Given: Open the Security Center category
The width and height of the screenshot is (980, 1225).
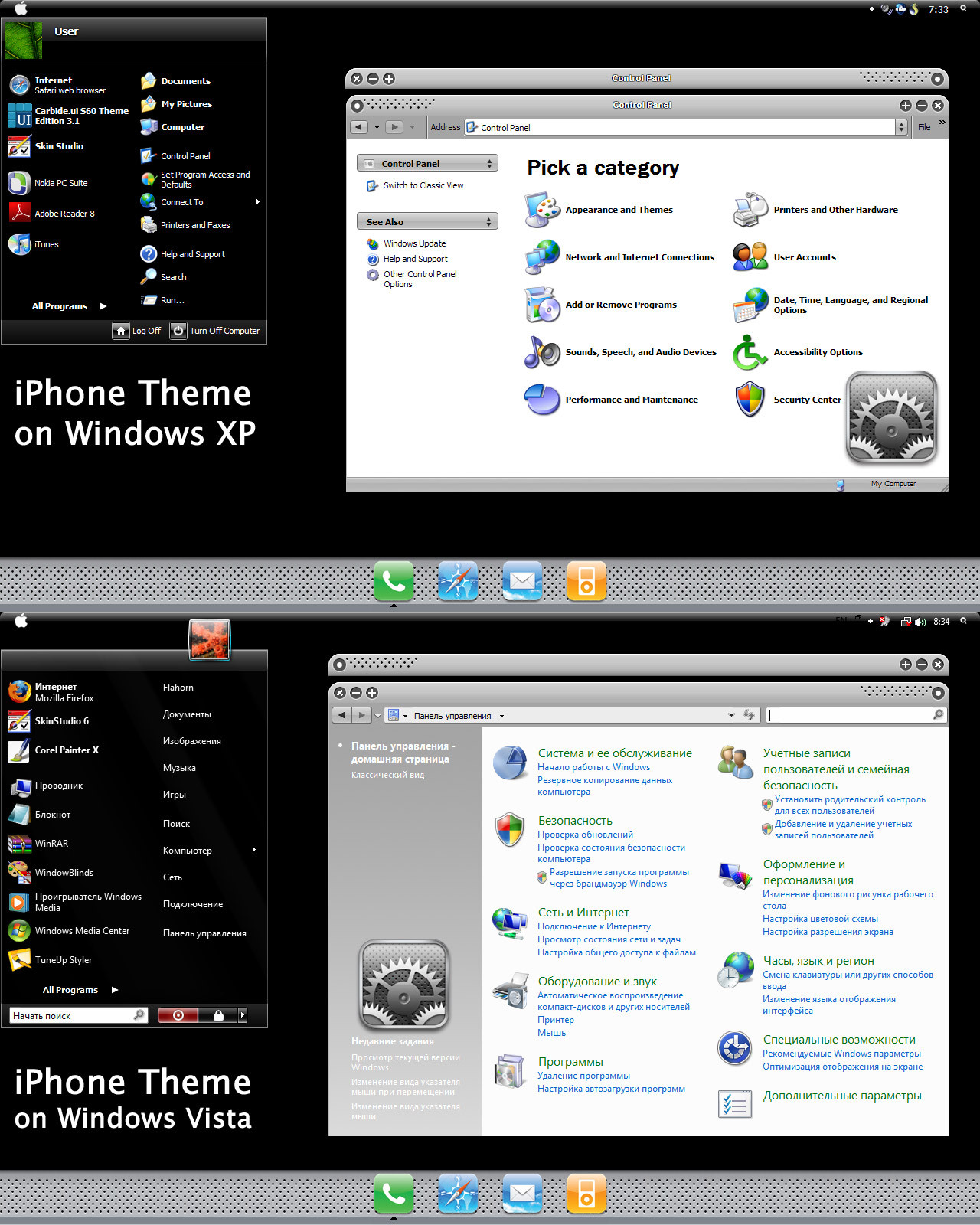Looking at the screenshot, I should 787,400.
